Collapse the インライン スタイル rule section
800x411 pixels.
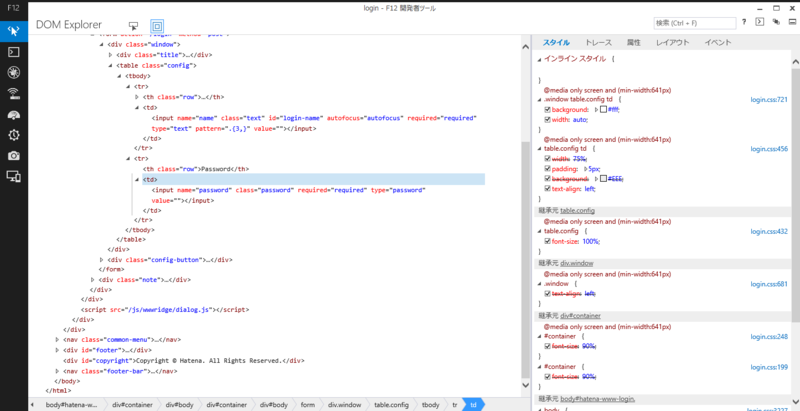click(x=539, y=59)
